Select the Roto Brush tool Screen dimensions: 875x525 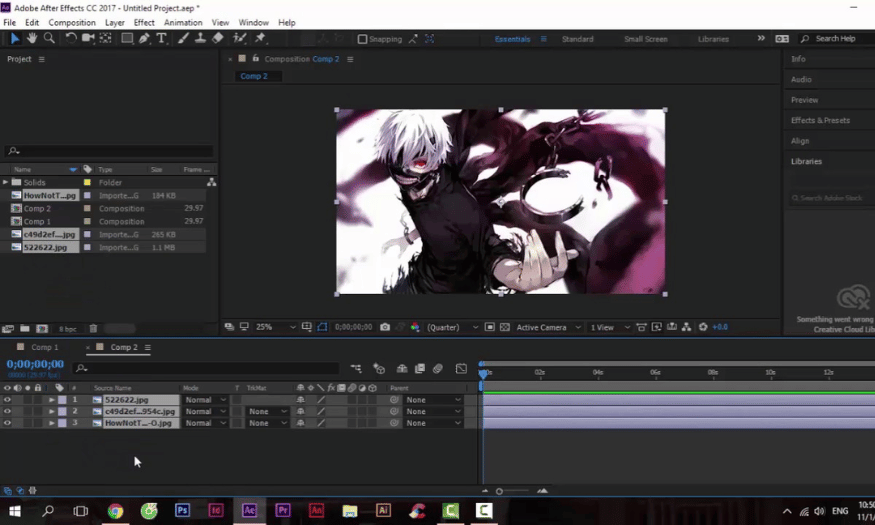click(x=239, y=38)
